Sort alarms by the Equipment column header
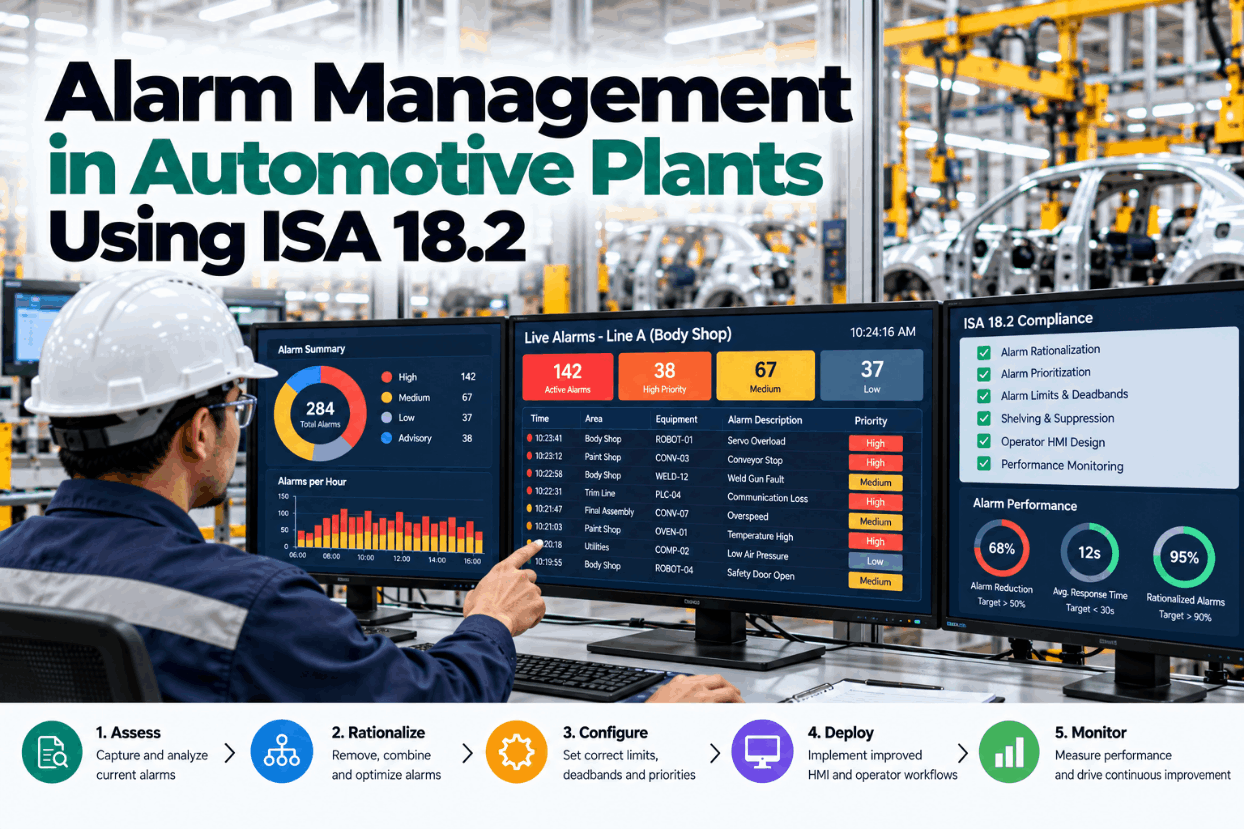 677,420
